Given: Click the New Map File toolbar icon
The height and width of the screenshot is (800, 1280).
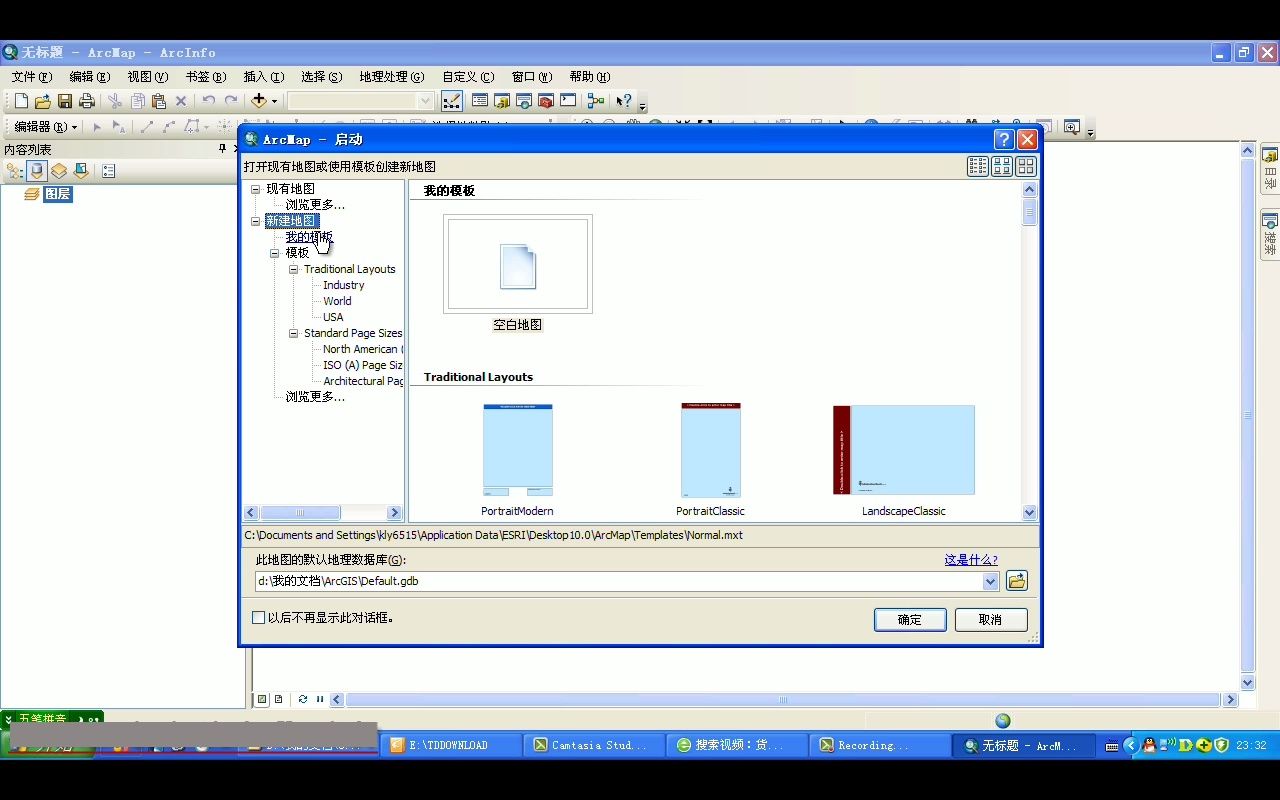Looking at the screenshot, I should click(21, 101).
